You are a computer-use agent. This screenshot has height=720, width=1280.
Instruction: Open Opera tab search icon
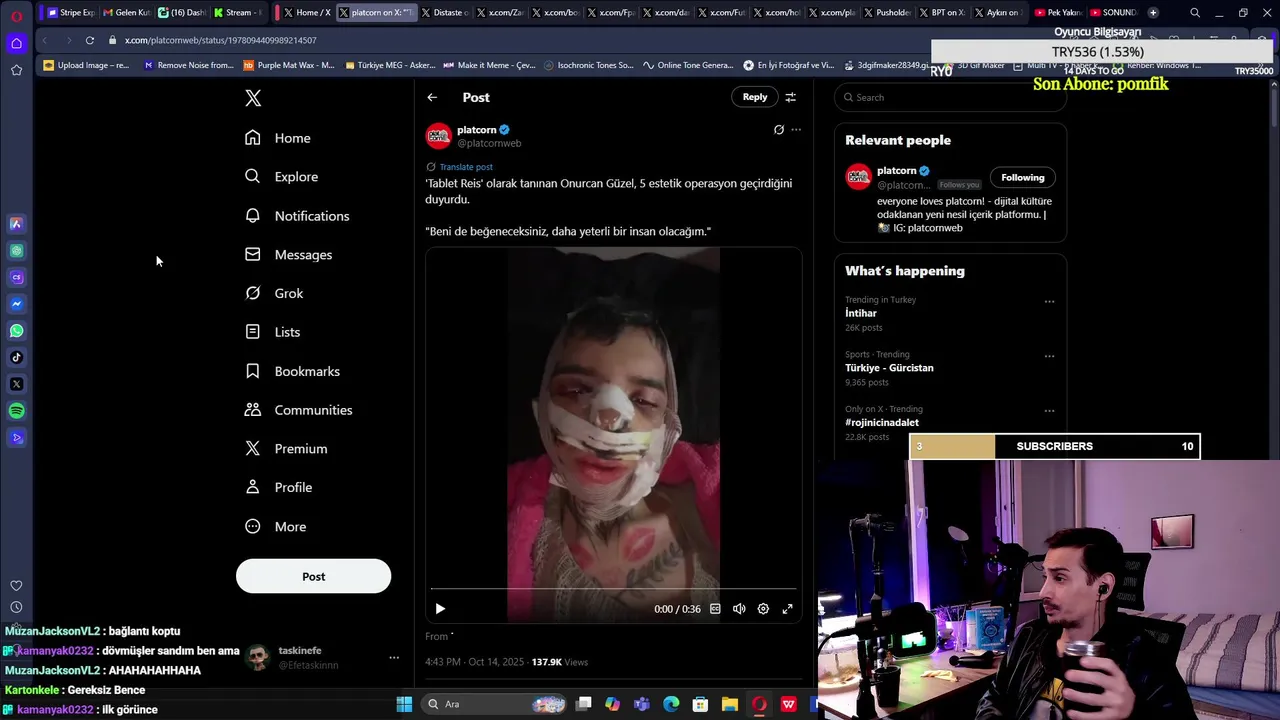pyautogui.click(x=1195, y=13)
